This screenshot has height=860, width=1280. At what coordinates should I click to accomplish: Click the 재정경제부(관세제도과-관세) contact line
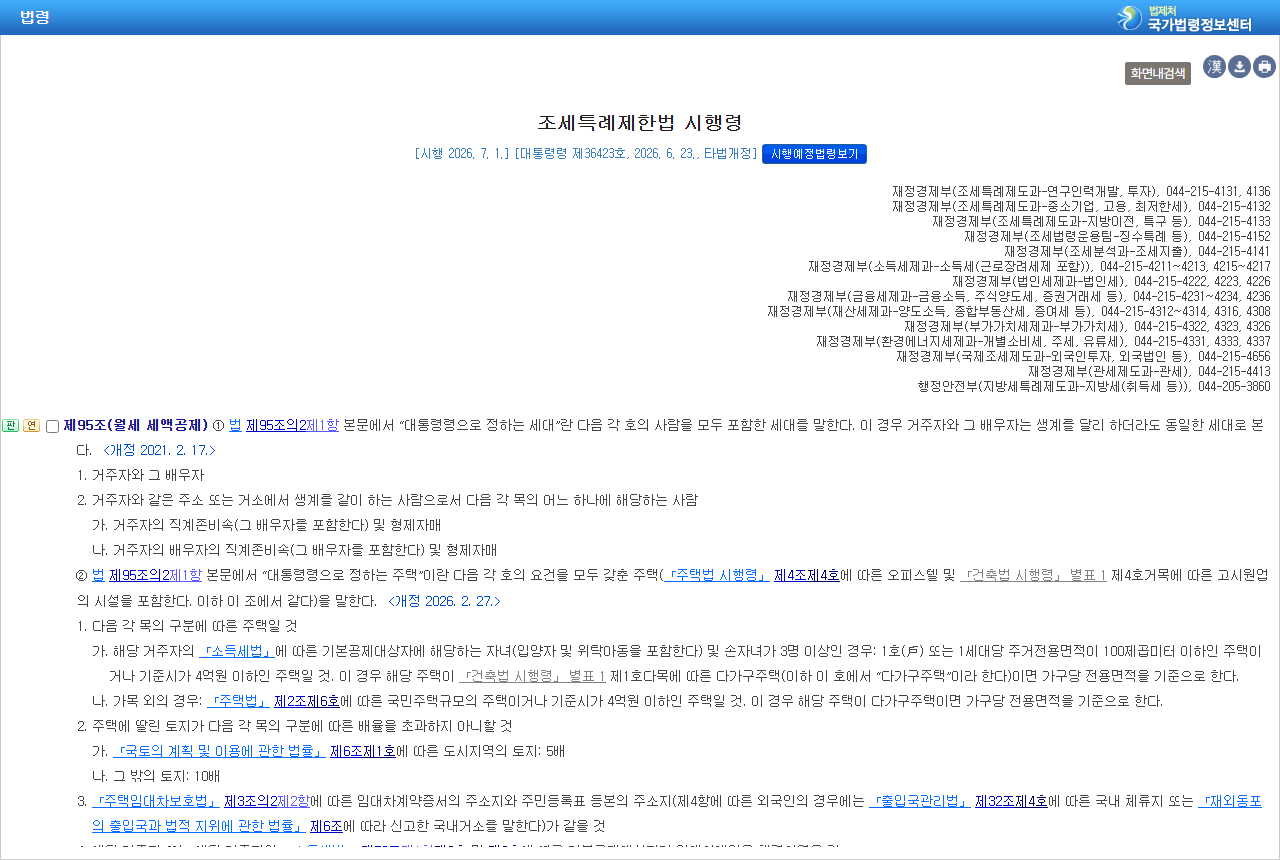click(1149, 371)
